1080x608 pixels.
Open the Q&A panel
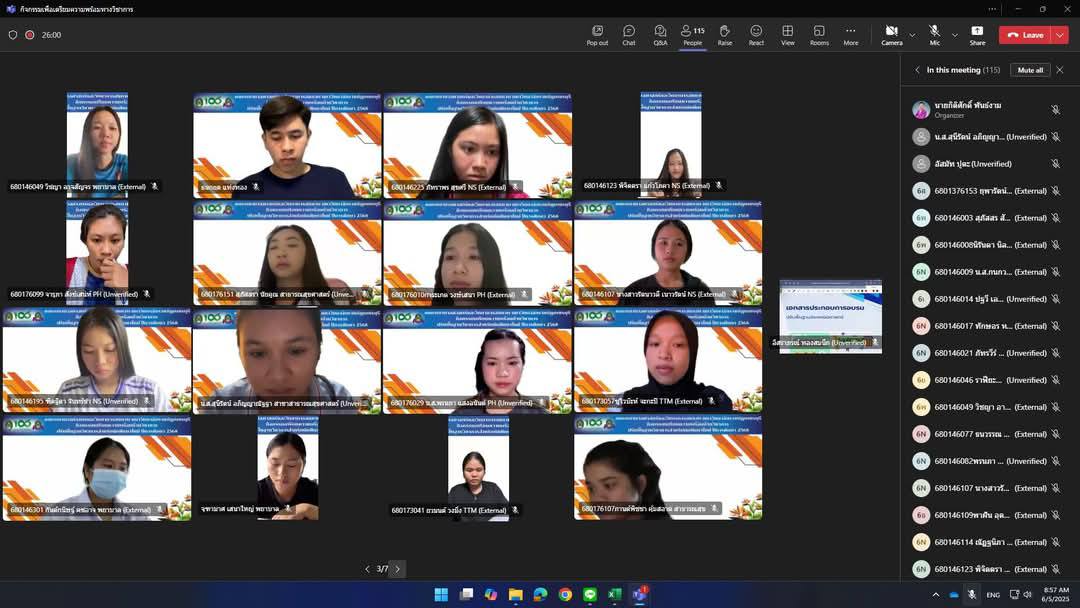pyautogui.click(x=660, y=35)
